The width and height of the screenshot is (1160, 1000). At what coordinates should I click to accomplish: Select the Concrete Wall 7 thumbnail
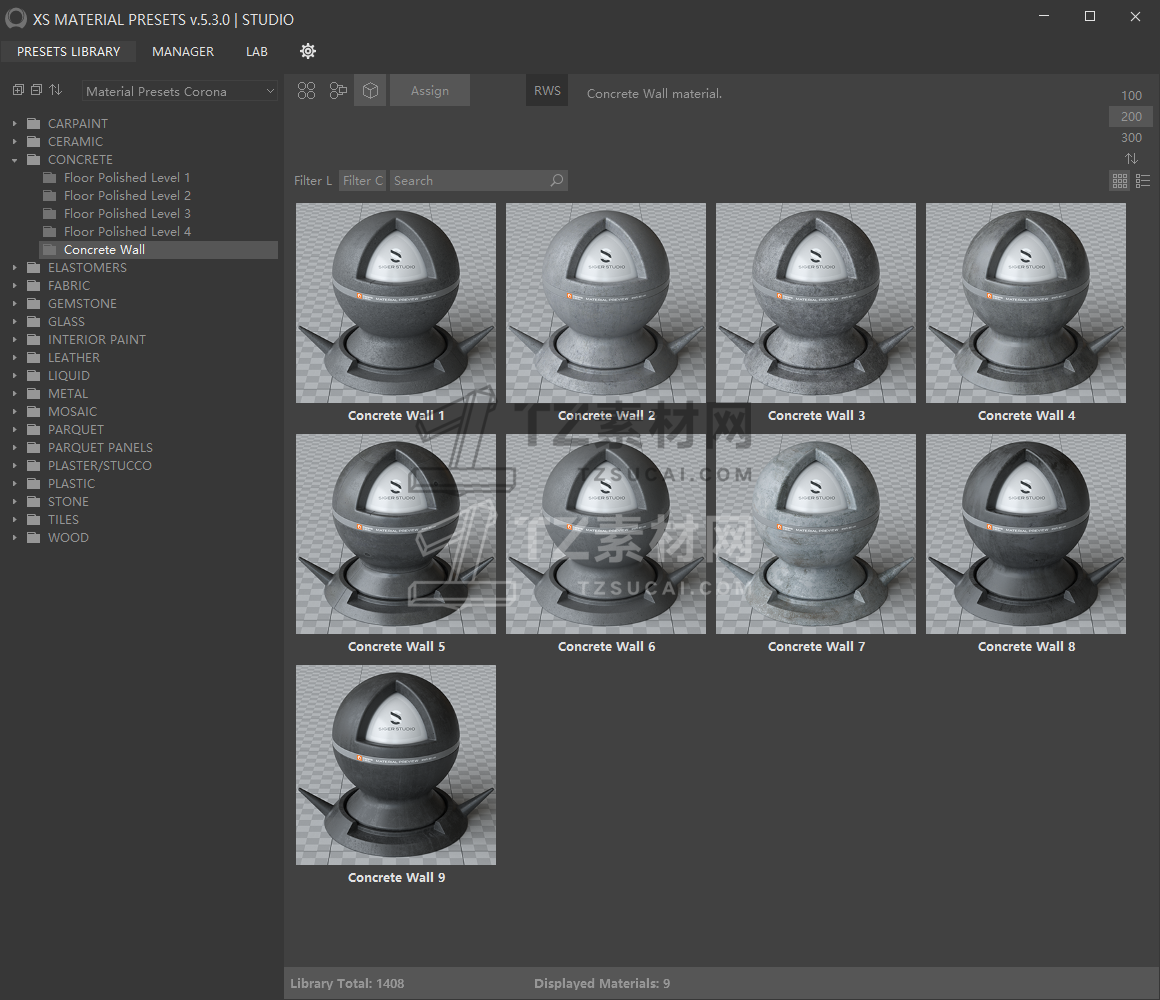point(816,534)
